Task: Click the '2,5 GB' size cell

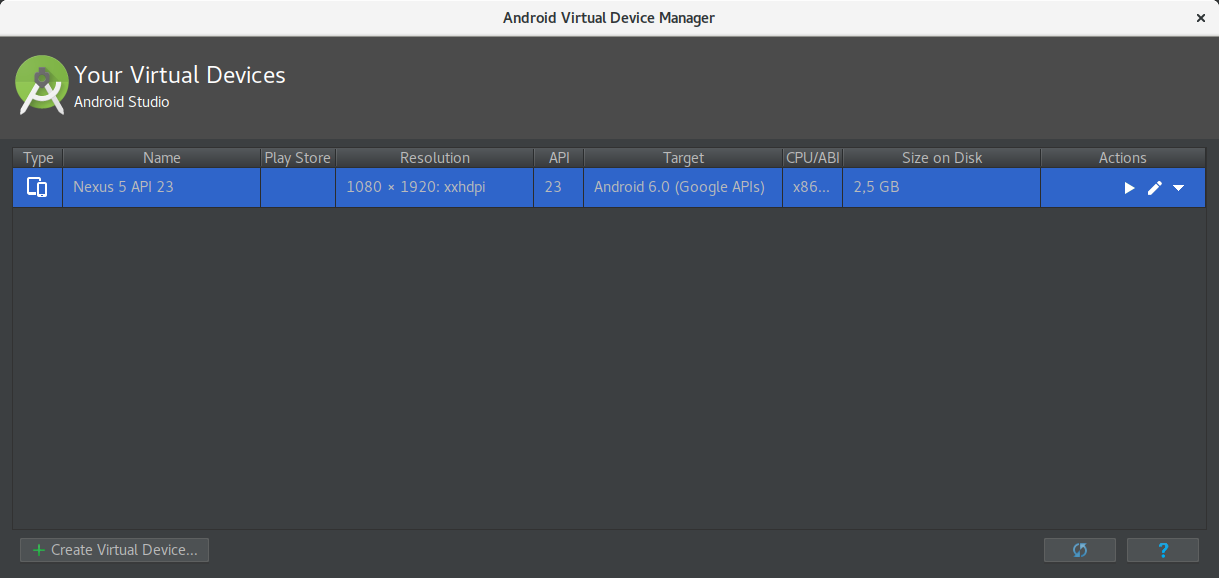Action: click(942, 187)
